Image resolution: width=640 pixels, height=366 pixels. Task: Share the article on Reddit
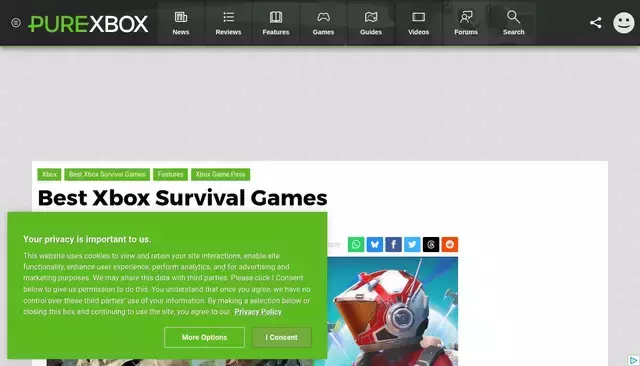(x=450, y=244)
